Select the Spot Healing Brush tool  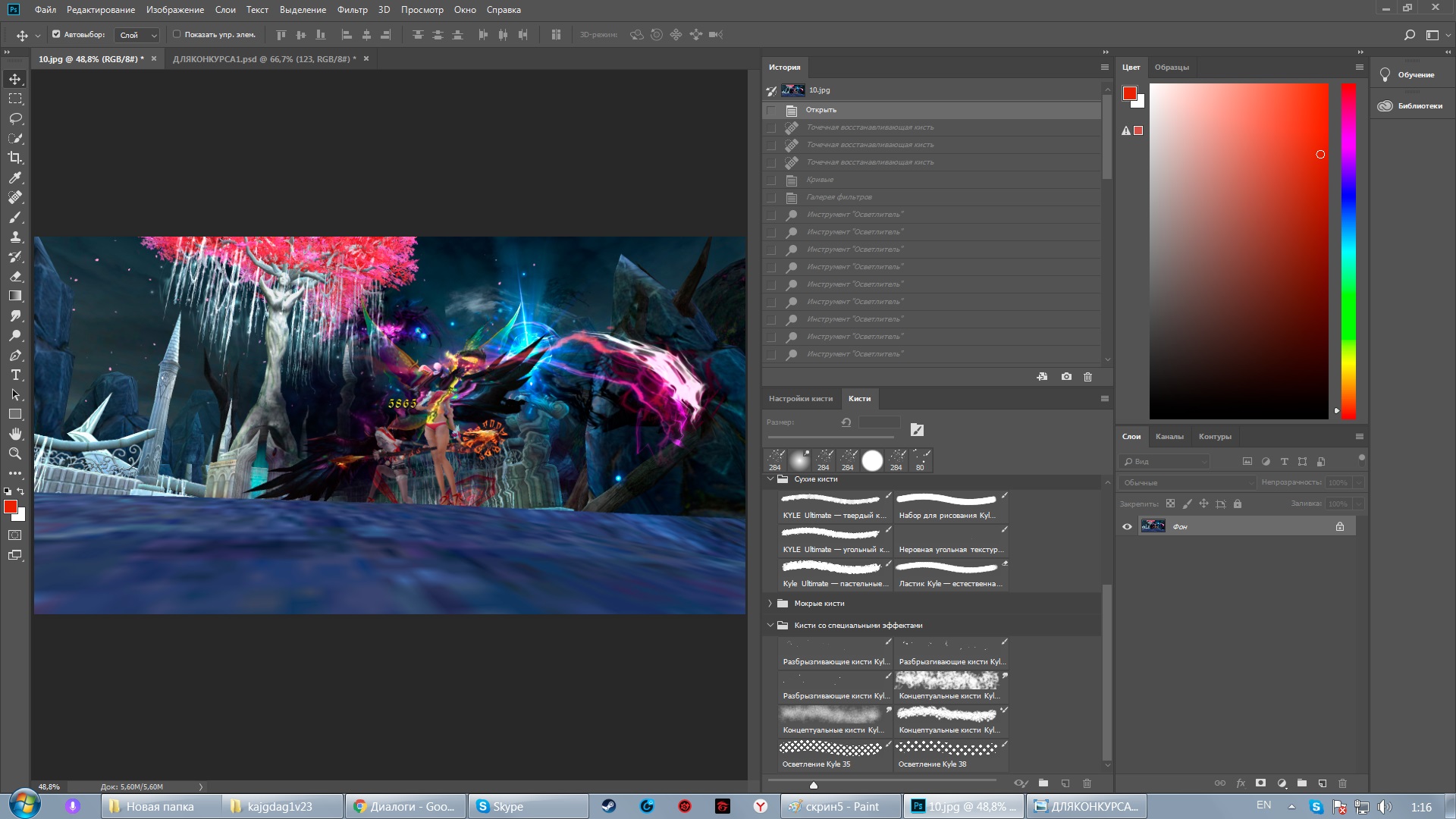(x=15, y=197)
